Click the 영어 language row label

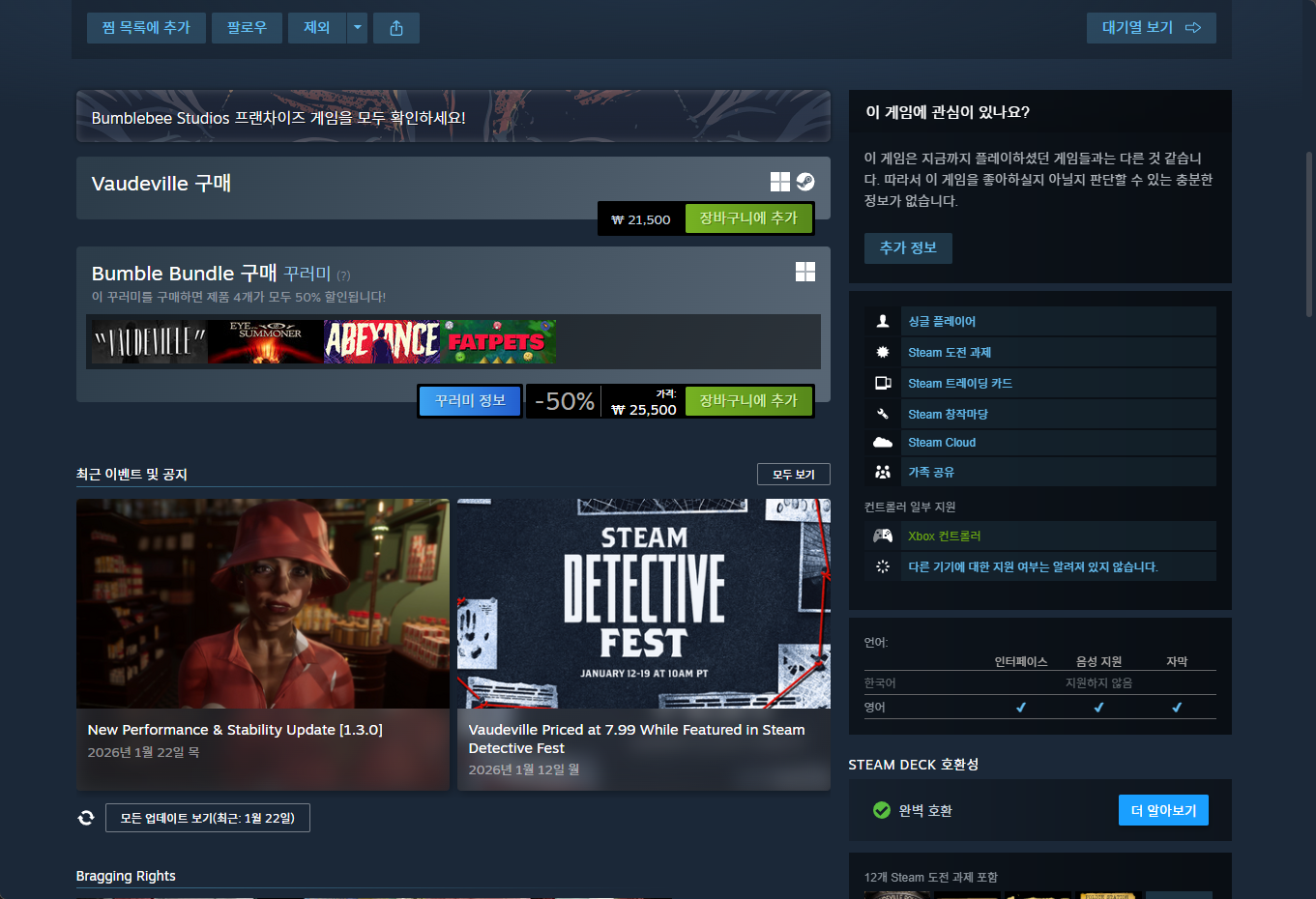(x=875, y=708)
